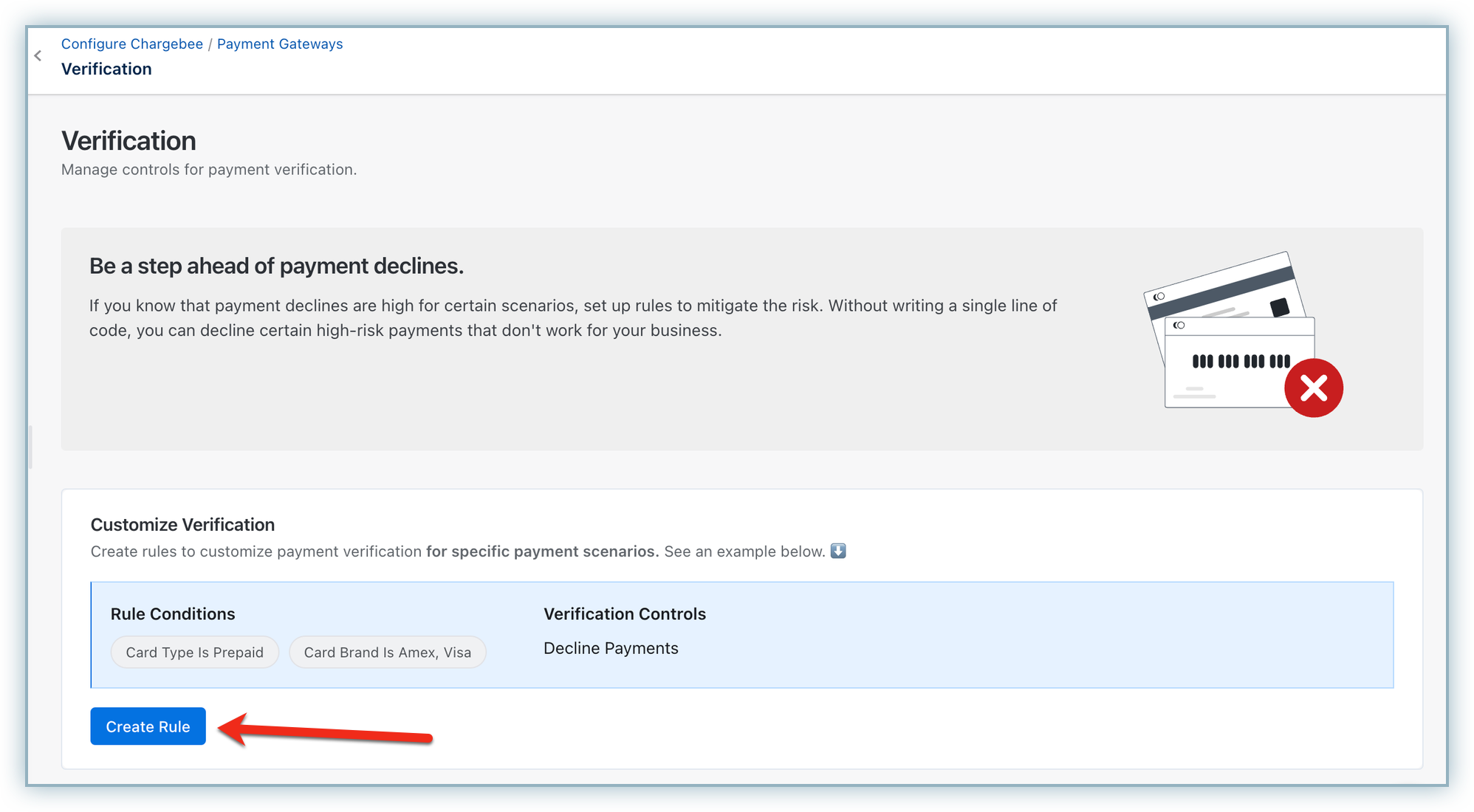Go to Payment Gateways breadcrumb
This screenshot has width=1474, height=812.
tap(279, 44)
